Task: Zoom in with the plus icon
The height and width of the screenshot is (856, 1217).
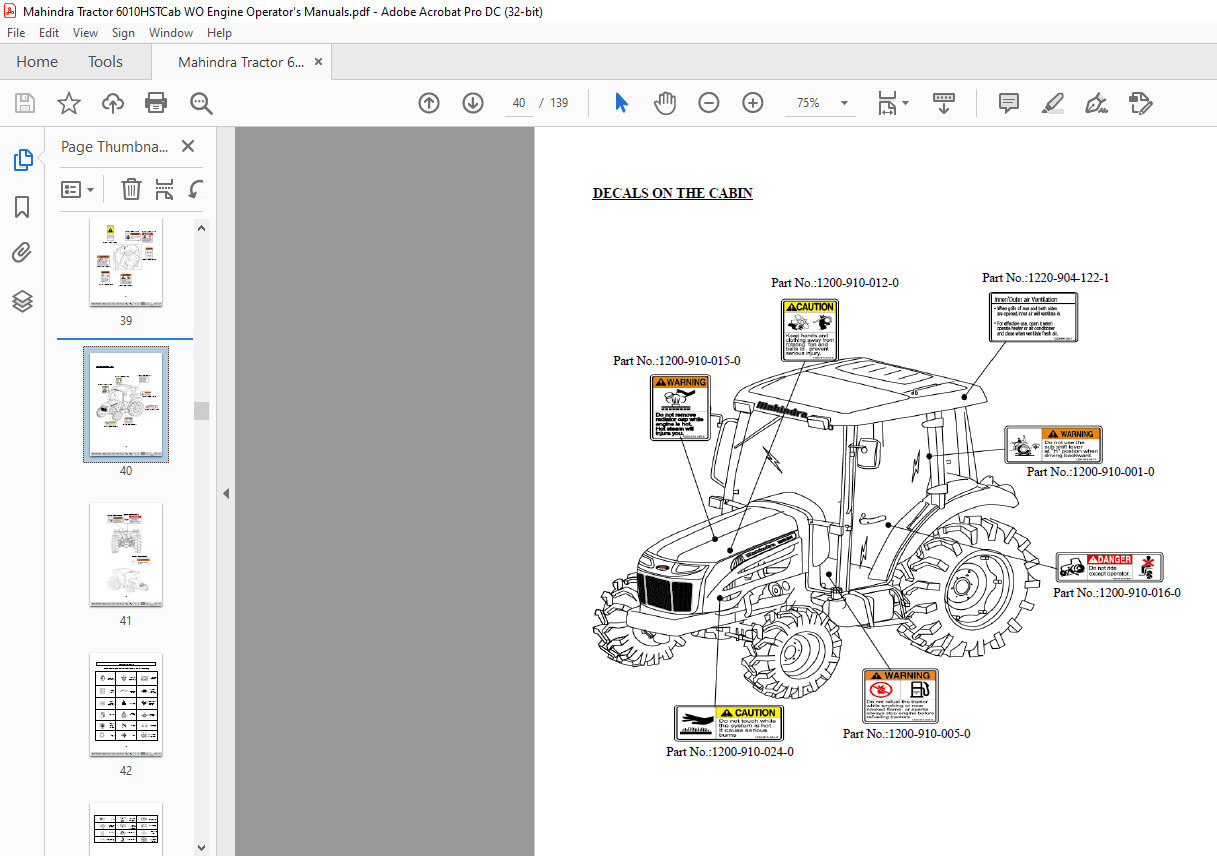Action: pyautogui.click(x=753, y=103)
